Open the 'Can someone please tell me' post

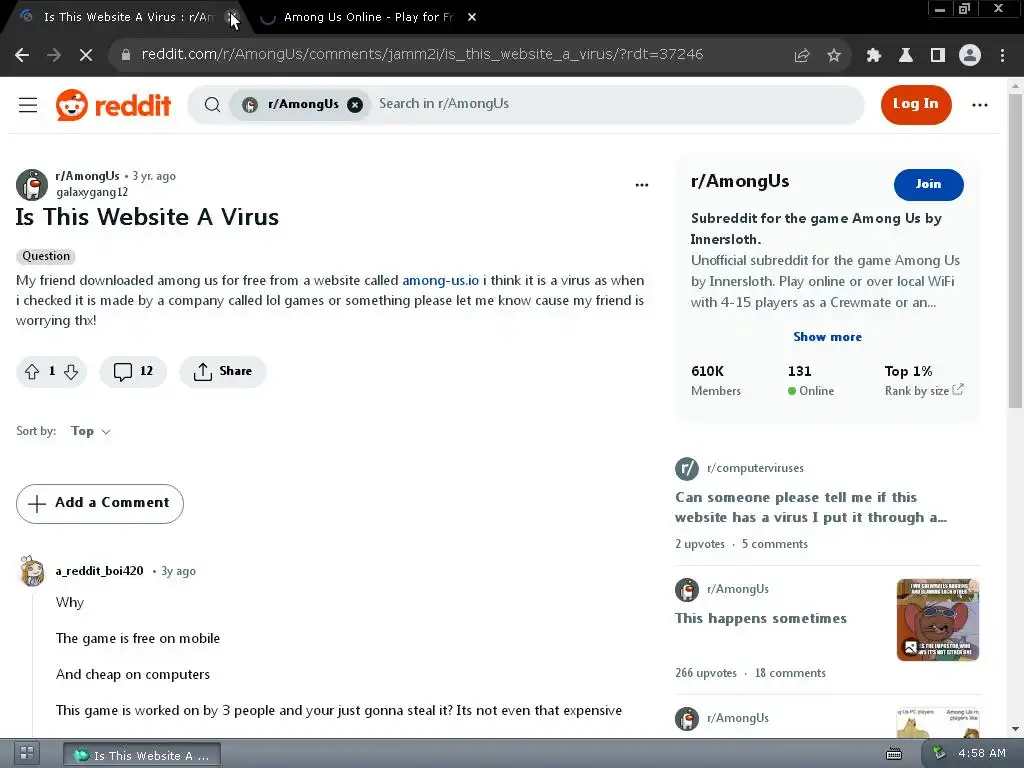coord(811,507)
